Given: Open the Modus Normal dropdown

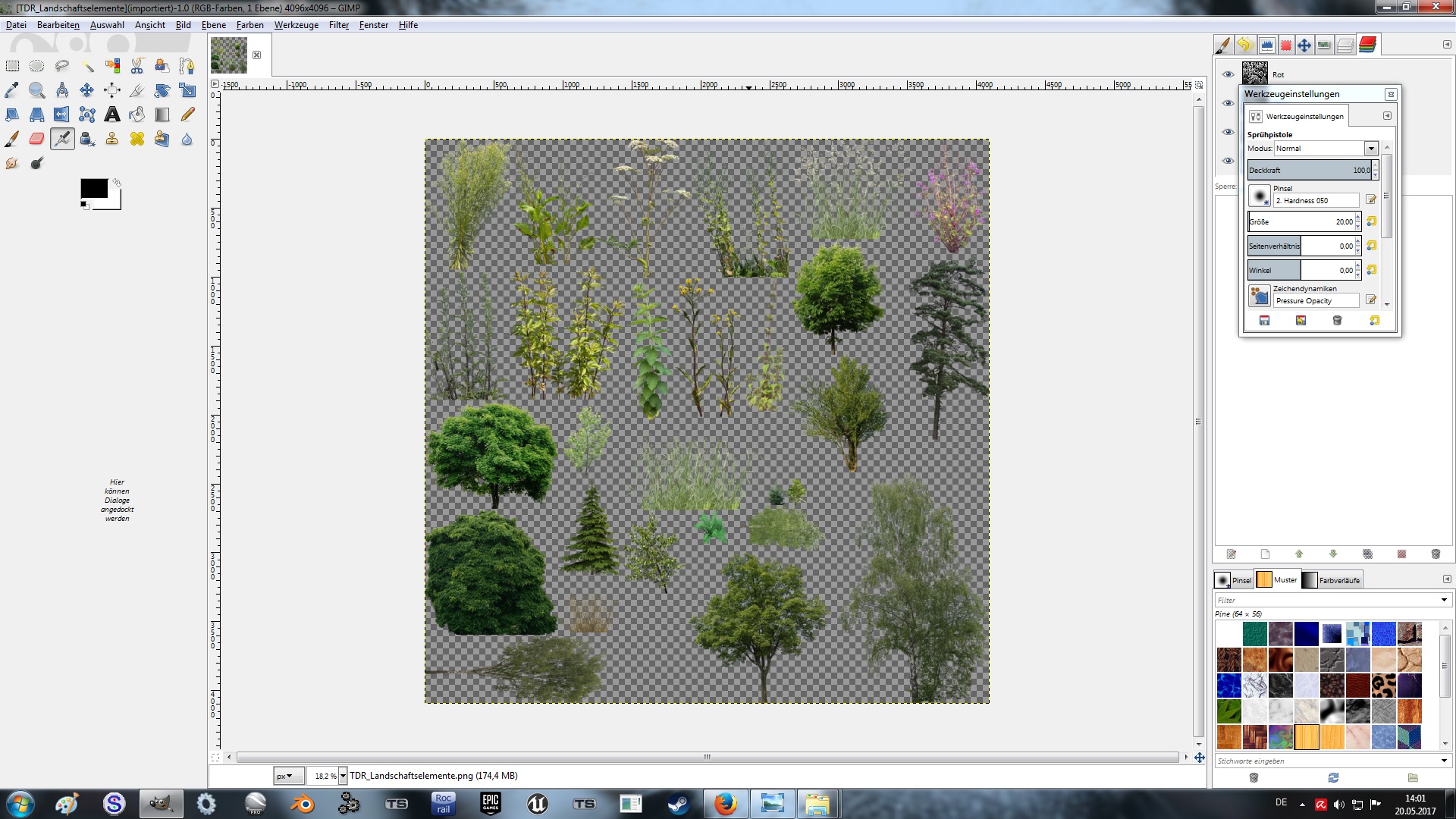Looking at the screenshot, I should tap(1370, 149).
